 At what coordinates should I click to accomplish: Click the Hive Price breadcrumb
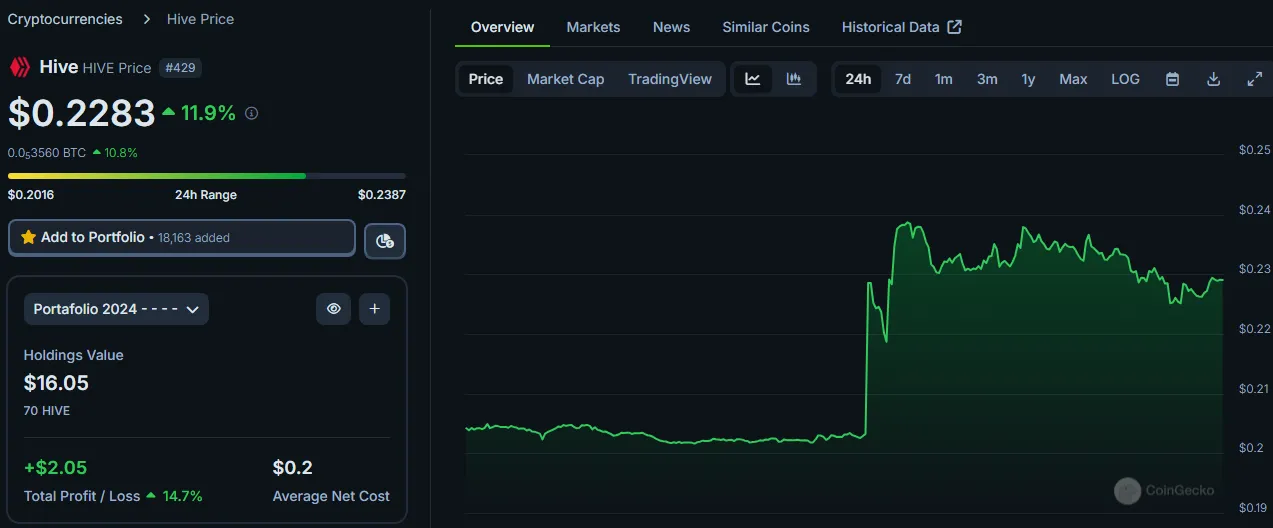tap(200, 19)
